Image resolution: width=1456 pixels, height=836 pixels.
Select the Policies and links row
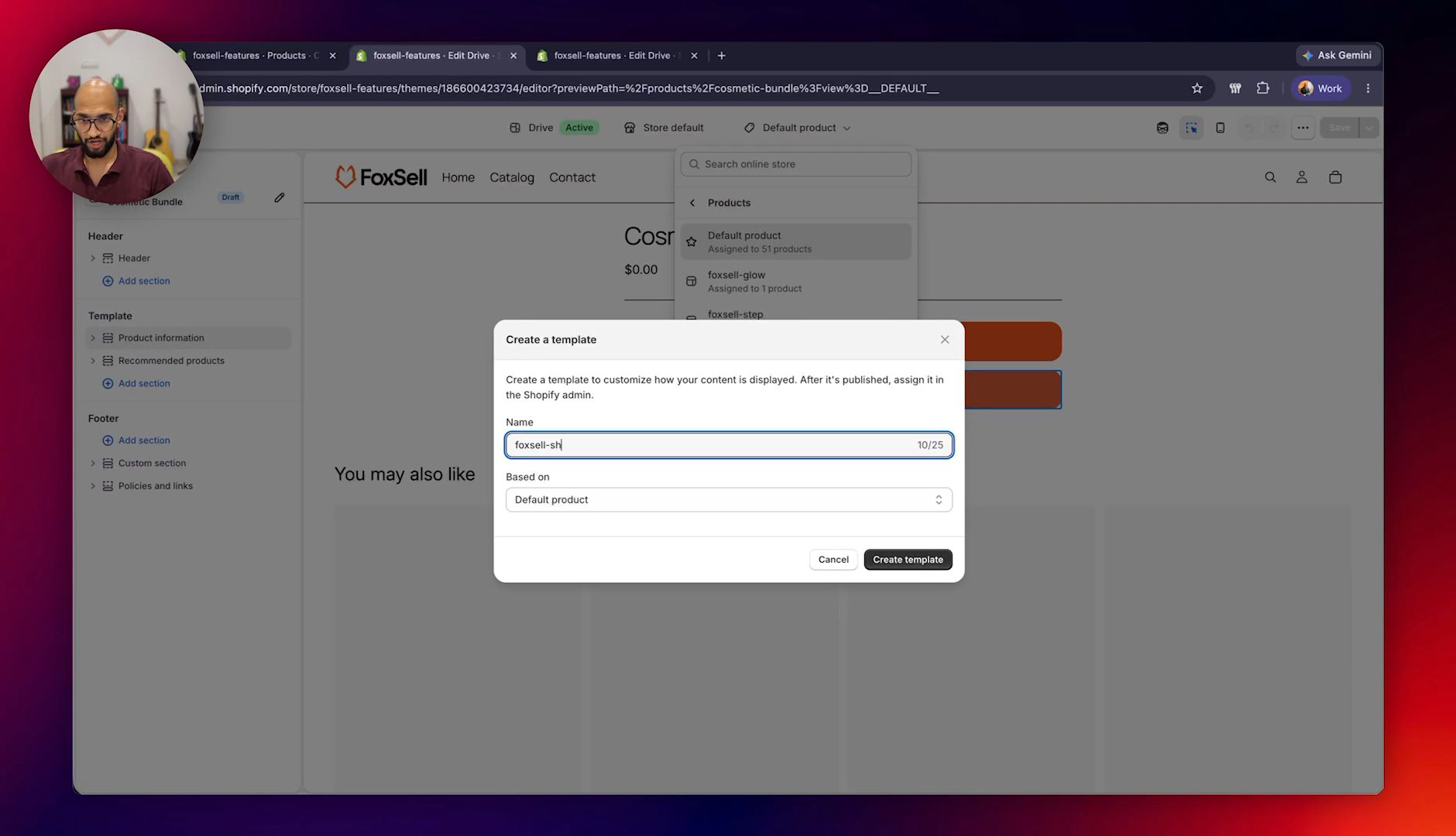(x=188, y=486)
